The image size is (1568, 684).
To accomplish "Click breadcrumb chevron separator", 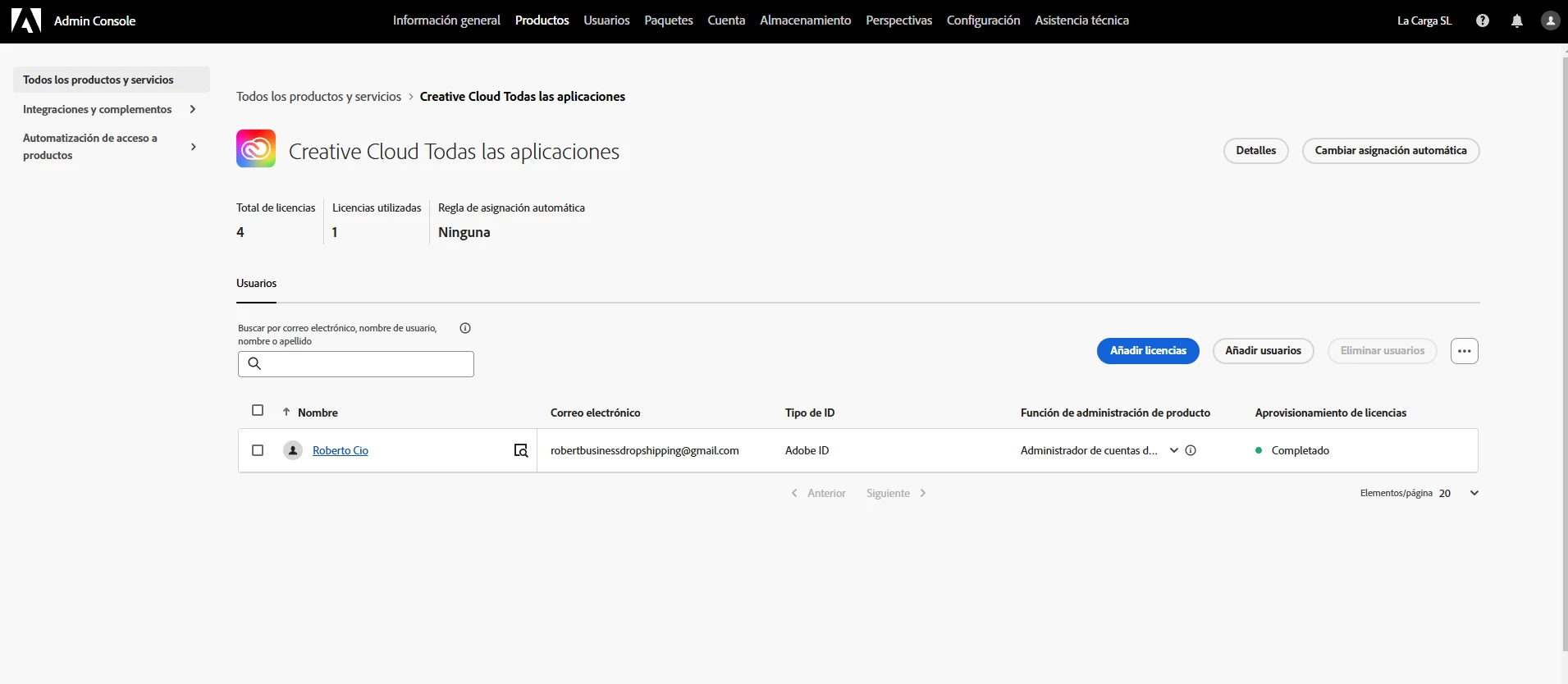I will point(411,97).
